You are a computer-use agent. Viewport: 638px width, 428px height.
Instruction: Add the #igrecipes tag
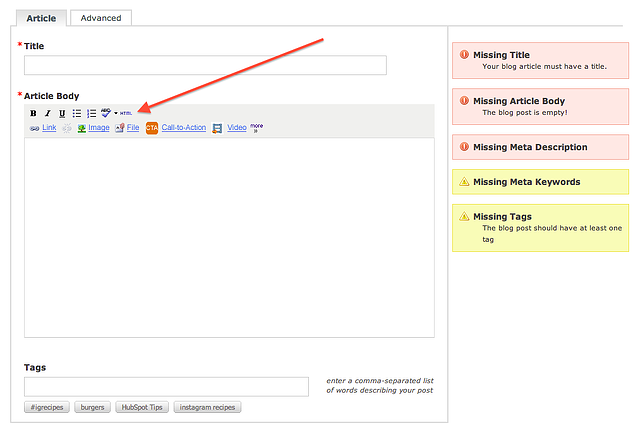pos(47,407)
